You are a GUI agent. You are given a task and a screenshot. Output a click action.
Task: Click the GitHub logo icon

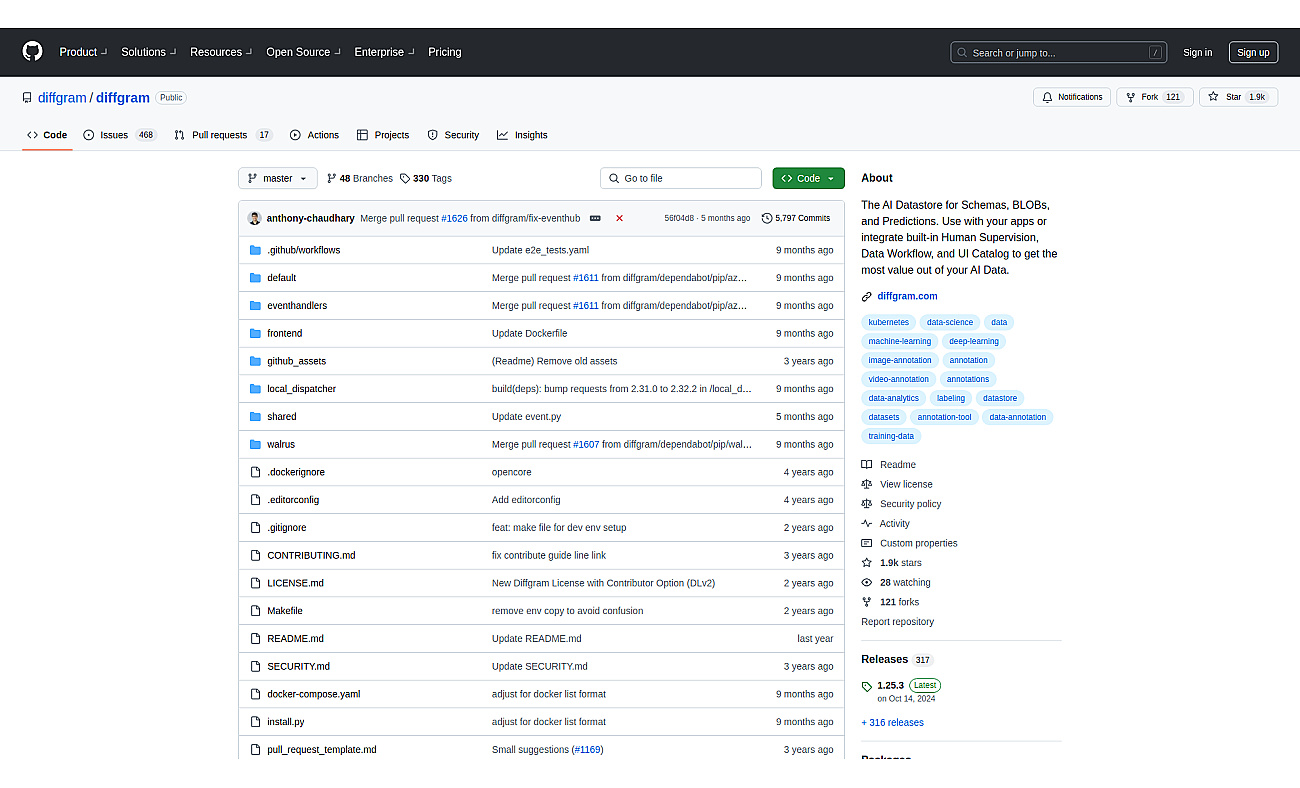(33, 52)
